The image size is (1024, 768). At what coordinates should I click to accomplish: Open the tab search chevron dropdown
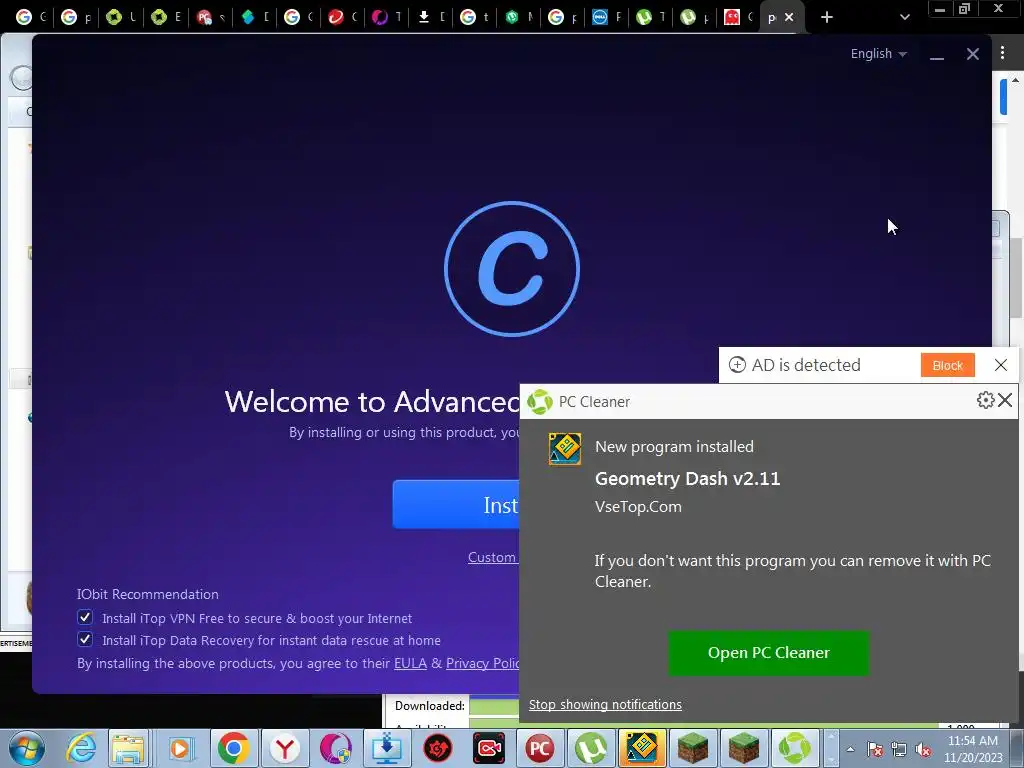pos(904,18)
